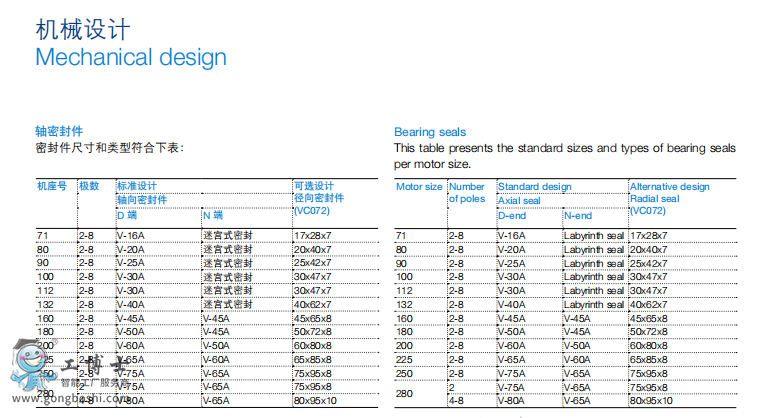
Task: Select the '可选设计' column header
Action: click(313, 186)
